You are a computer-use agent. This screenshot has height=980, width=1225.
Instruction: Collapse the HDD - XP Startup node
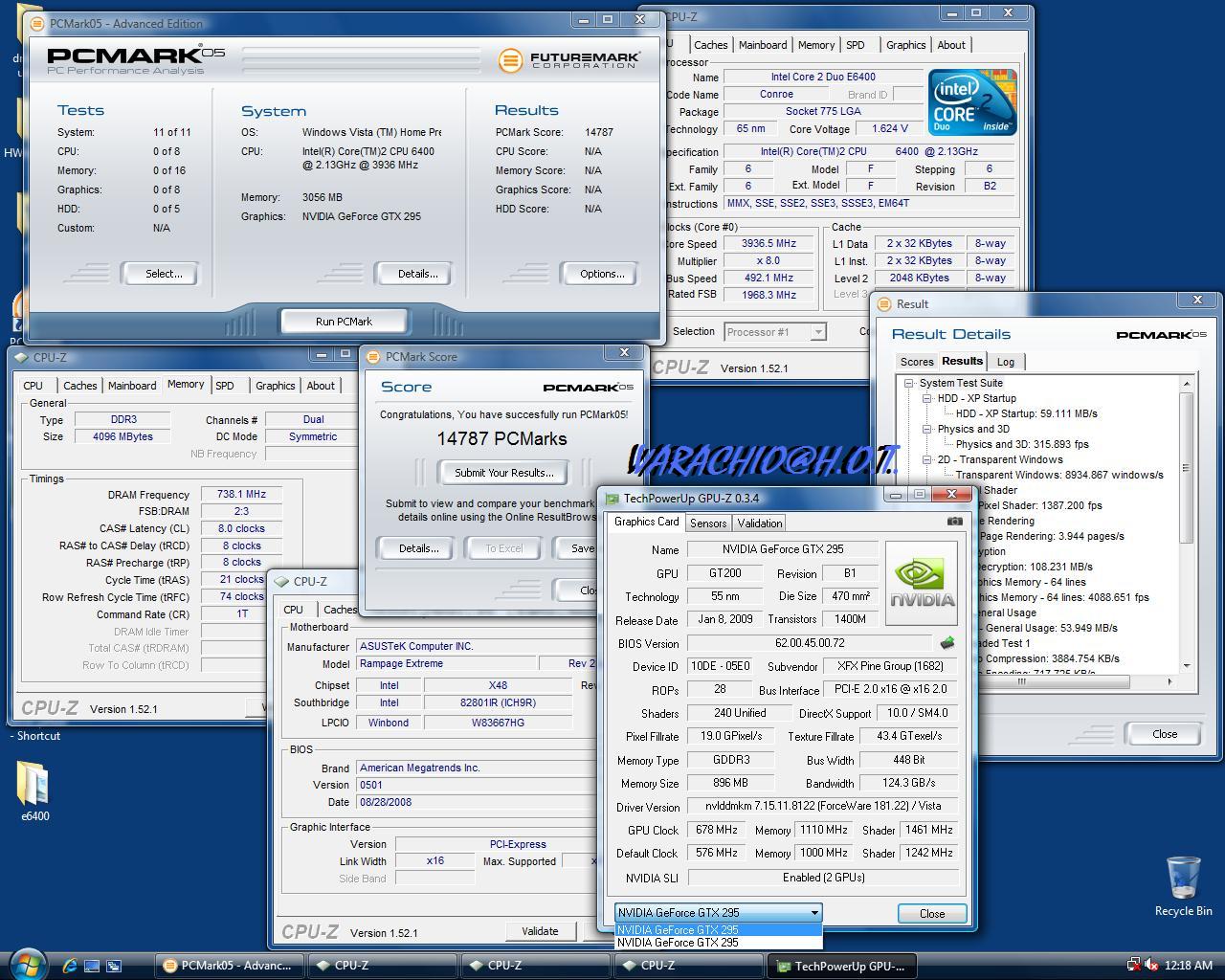tap(926, 398)
